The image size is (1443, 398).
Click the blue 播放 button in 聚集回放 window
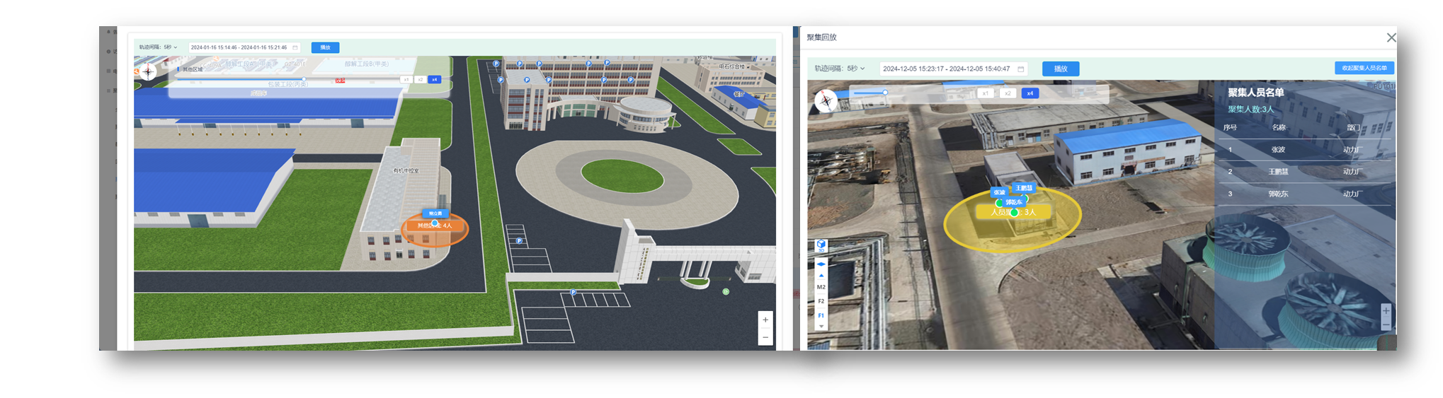[1060, 69]
